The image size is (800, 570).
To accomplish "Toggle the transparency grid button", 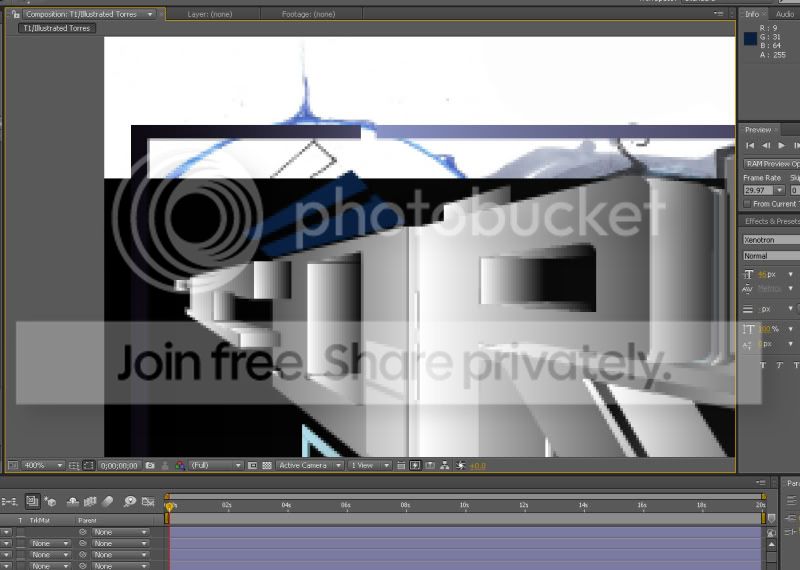I will (x=267, y=465).
